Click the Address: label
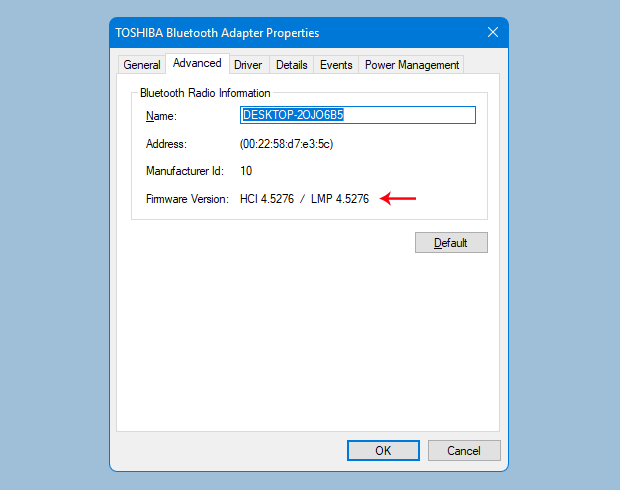620x490 pixels. coord(166,144)
